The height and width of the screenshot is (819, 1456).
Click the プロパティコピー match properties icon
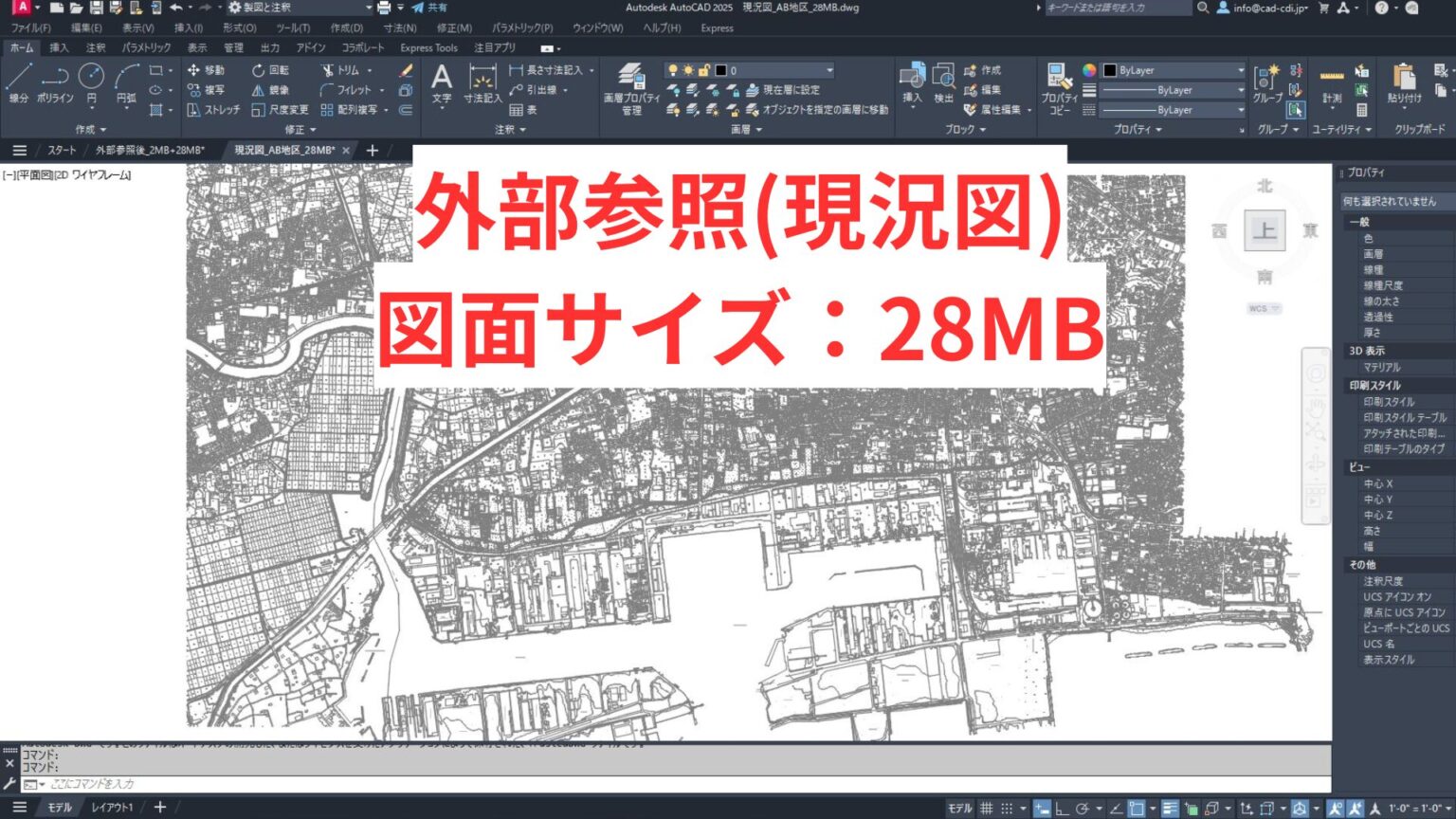click(1059, 87)
